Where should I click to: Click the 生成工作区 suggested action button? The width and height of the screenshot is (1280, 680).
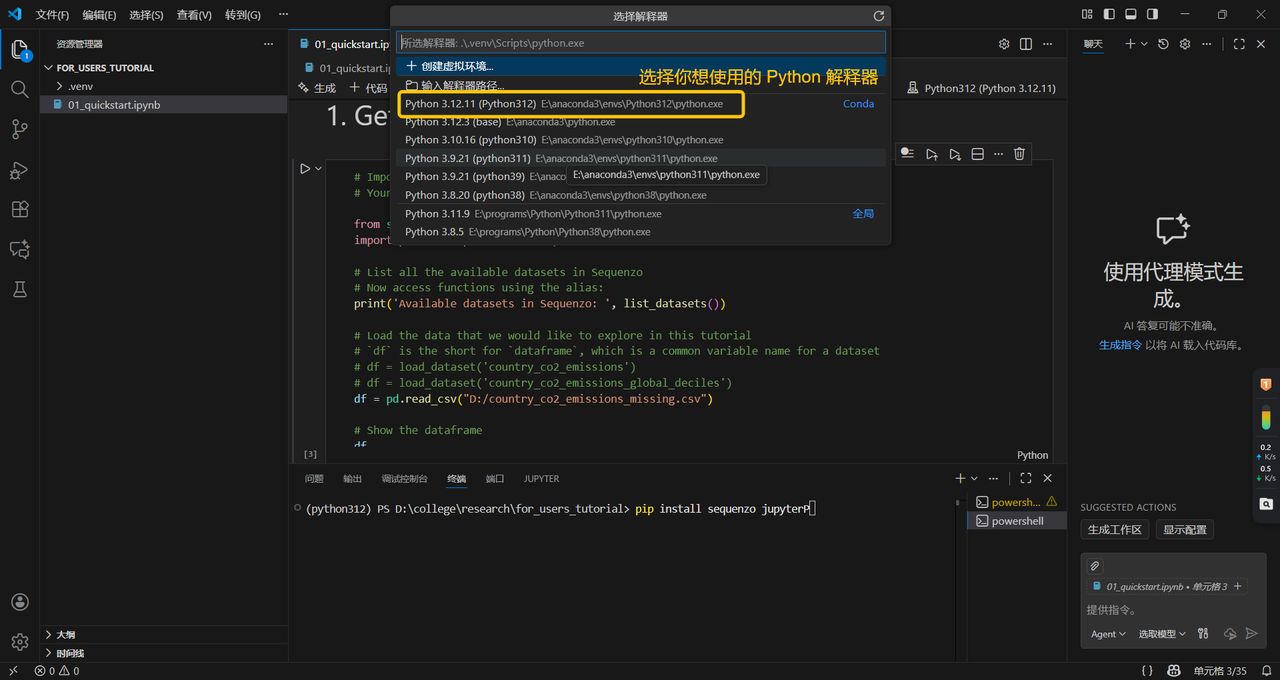click(1114, 530)
